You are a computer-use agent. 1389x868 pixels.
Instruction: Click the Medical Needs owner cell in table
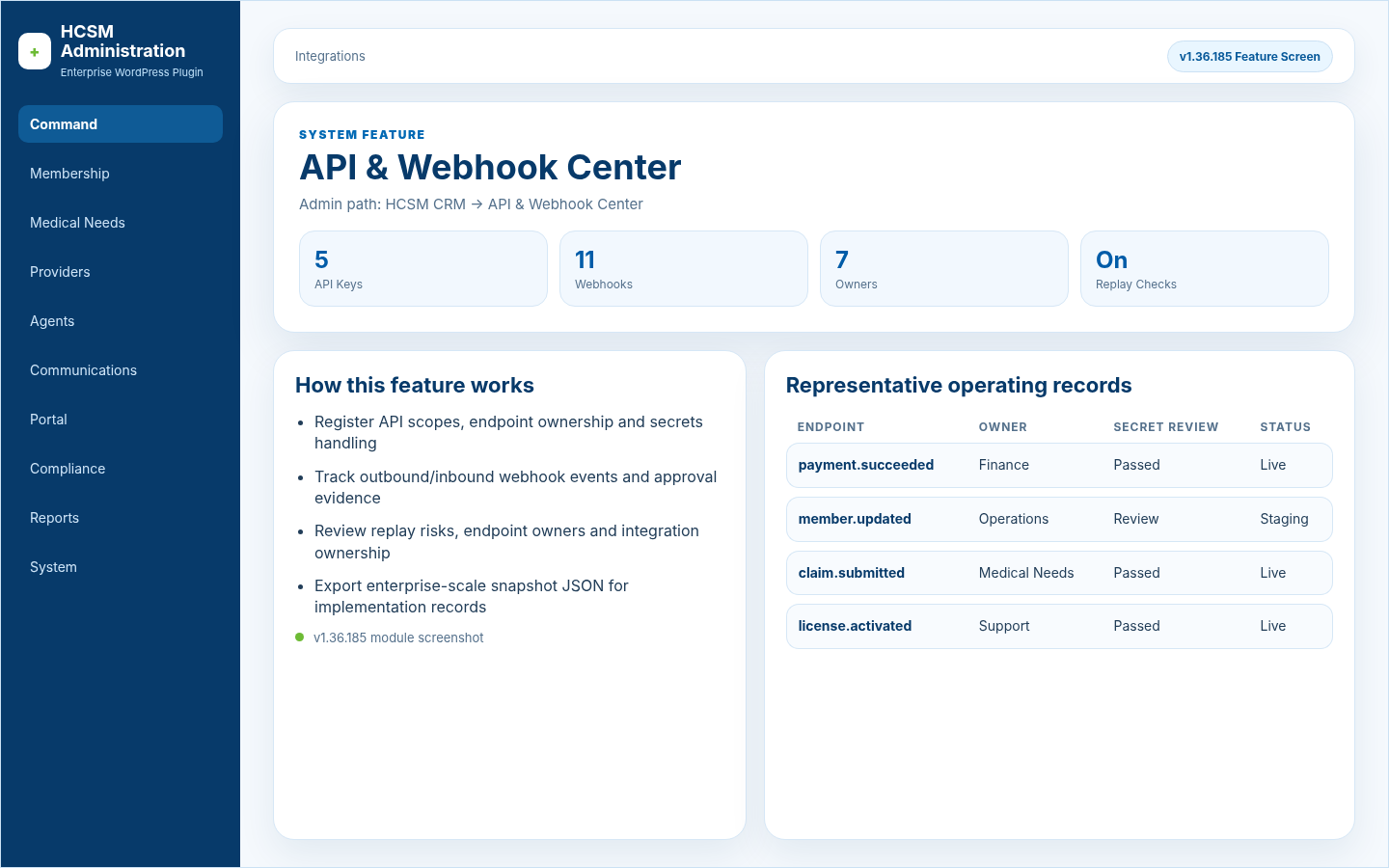tap(1026, 573)
